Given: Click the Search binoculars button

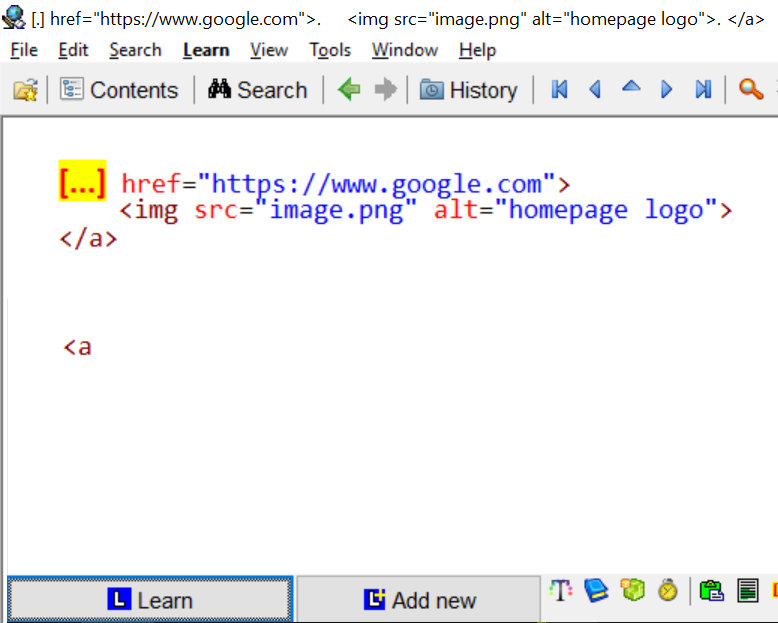Looking at the screenshot, I should click(258, 90).
